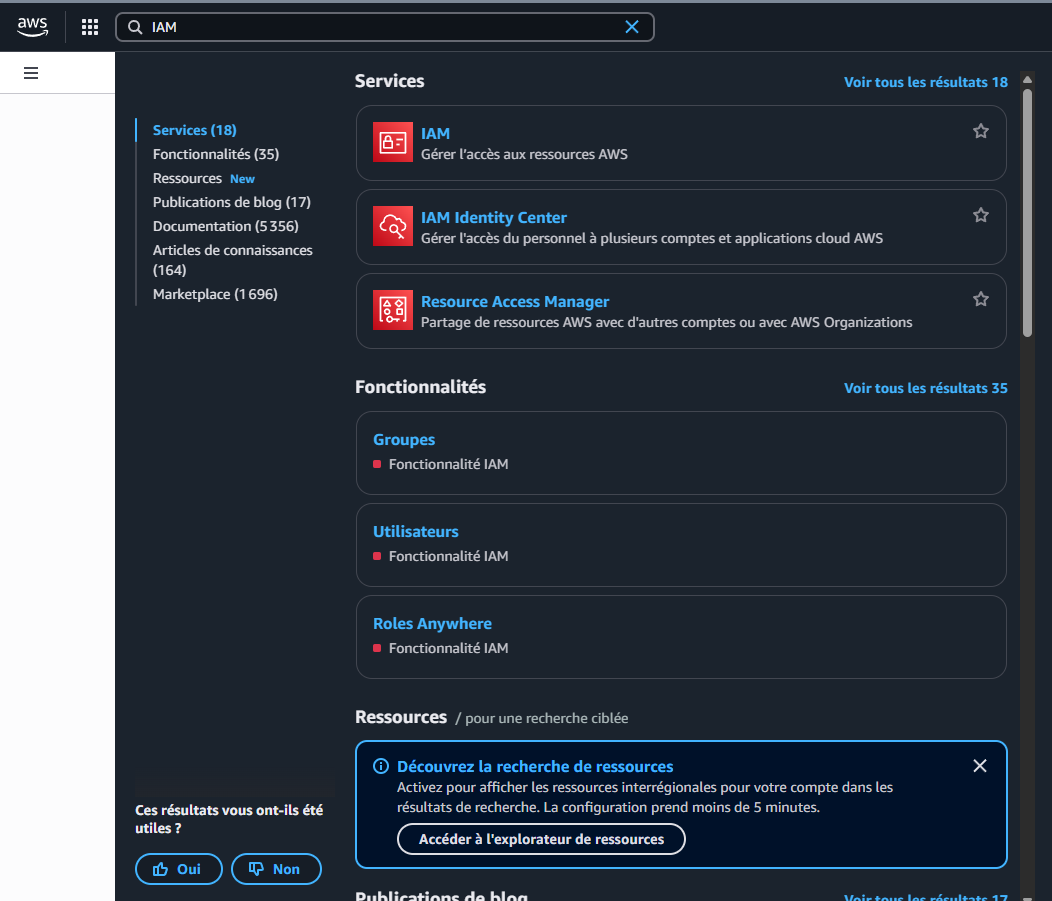Open the IAM service icon
The width and height of the screenshot is (1052, 901).
tap(393, 143)
